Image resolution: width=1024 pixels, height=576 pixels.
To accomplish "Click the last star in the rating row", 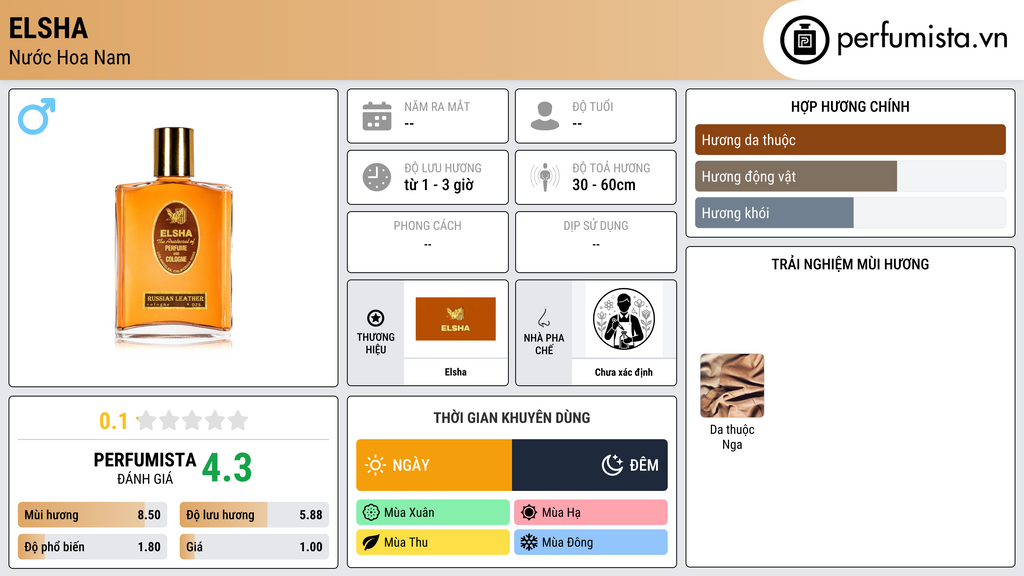I will pyautogui.click(x=238, y=420).
